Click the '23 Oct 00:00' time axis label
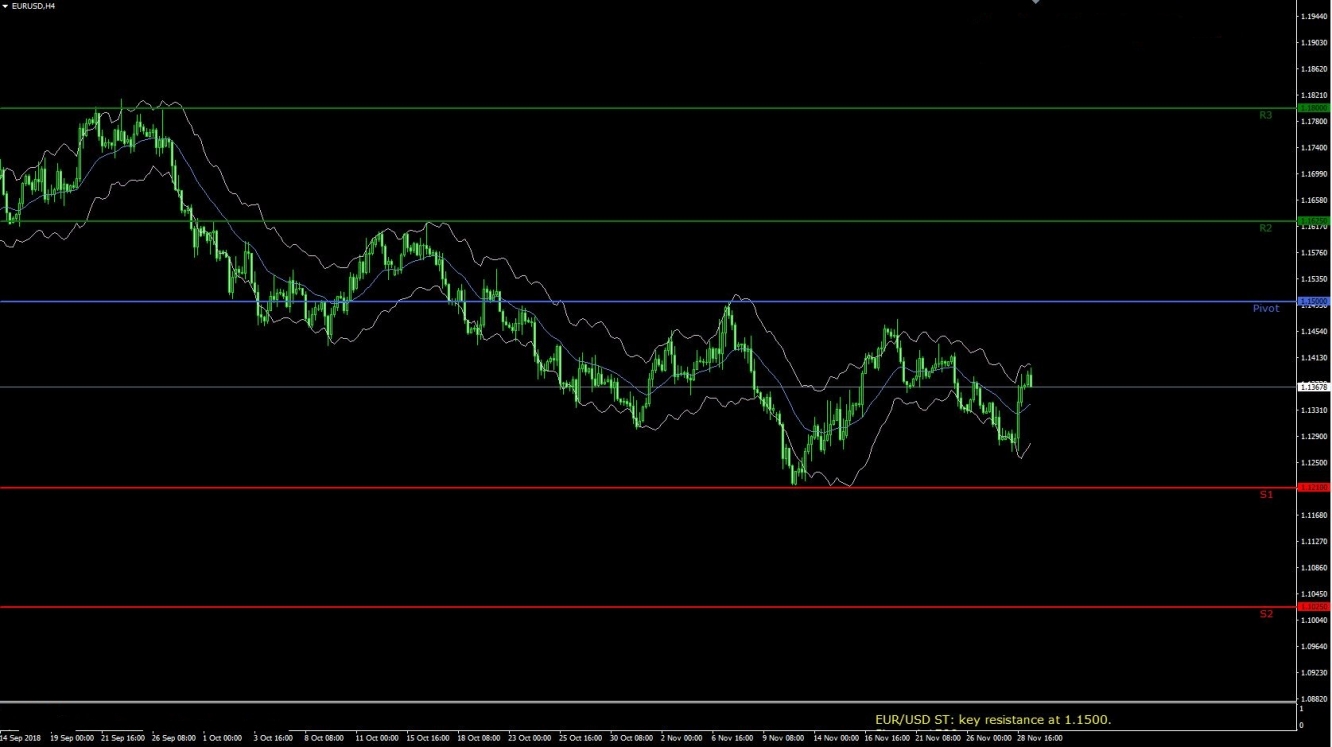 click(531, 739)
